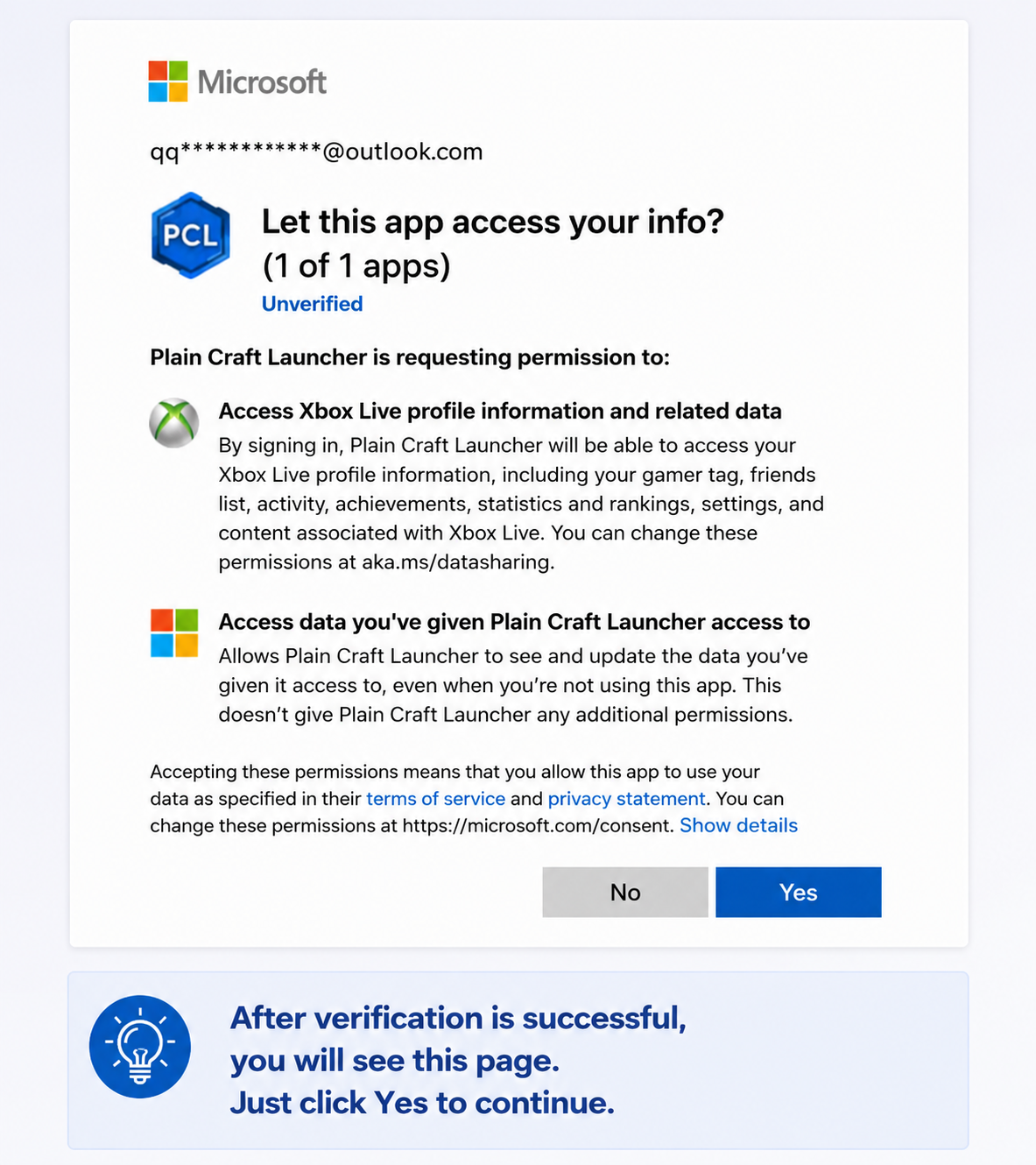1036x1165 pixels.
Task: Click the Microsoft logo at the top
Action: [x=237, y=81]
